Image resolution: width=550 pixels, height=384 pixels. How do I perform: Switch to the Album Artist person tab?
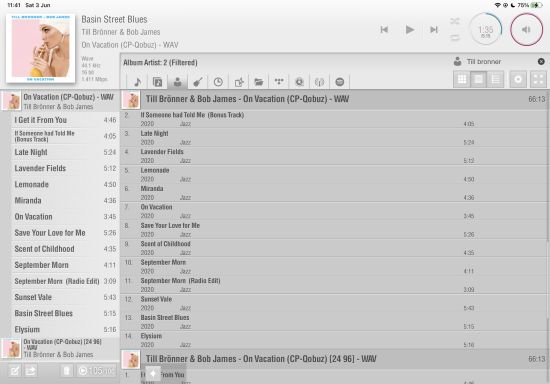177,82
